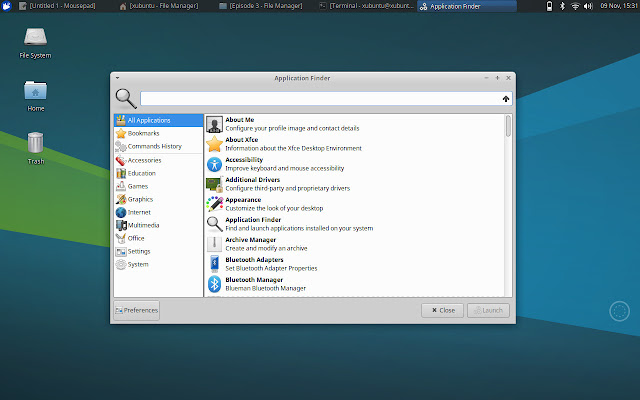This screenshot has height=400, width=640.
Task: Click the Graphics category icon
Action: (x=121, y=199)
